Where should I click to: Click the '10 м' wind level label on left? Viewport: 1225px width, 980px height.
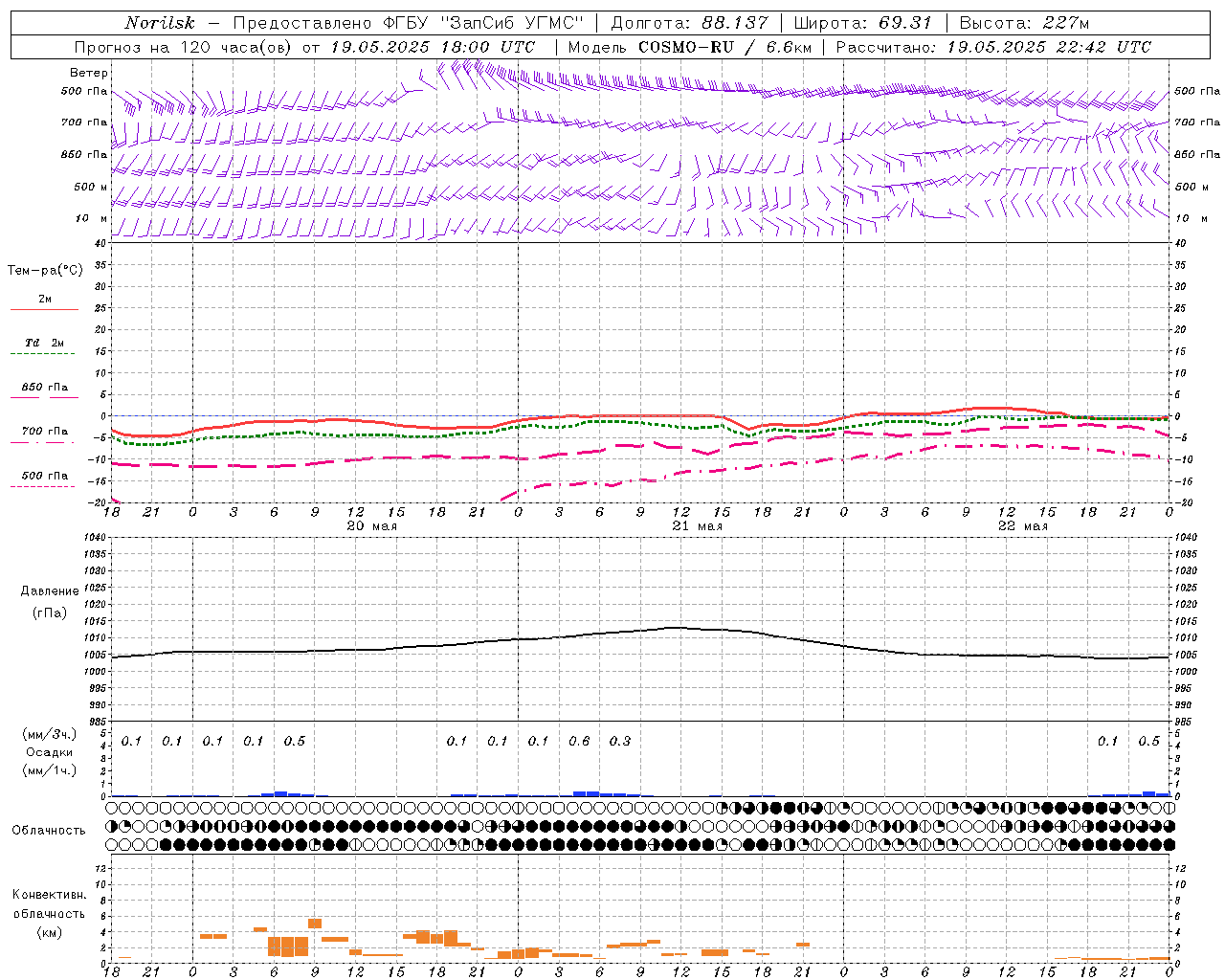tap(92, 218)
